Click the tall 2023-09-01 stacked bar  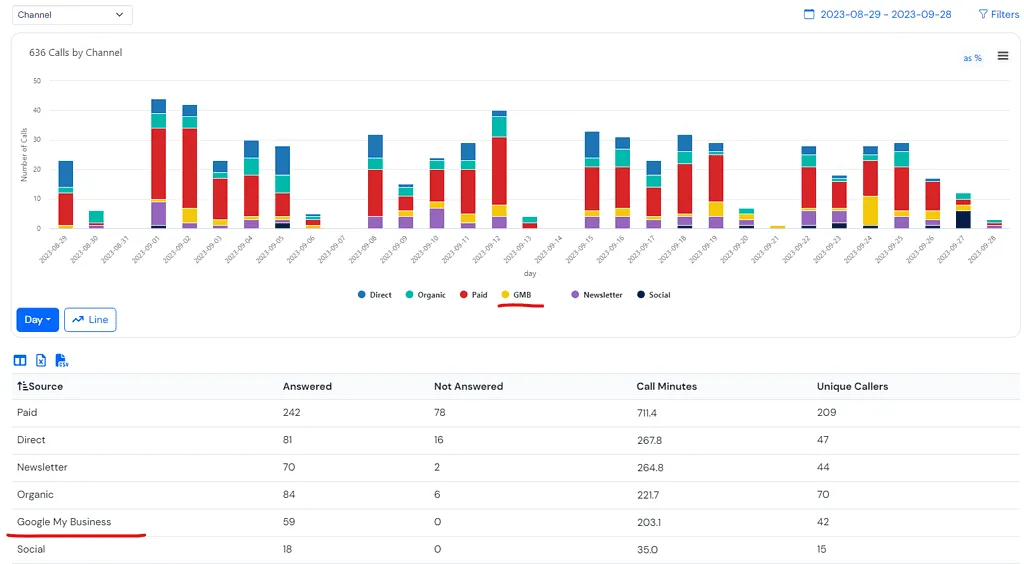pos(158,164)
